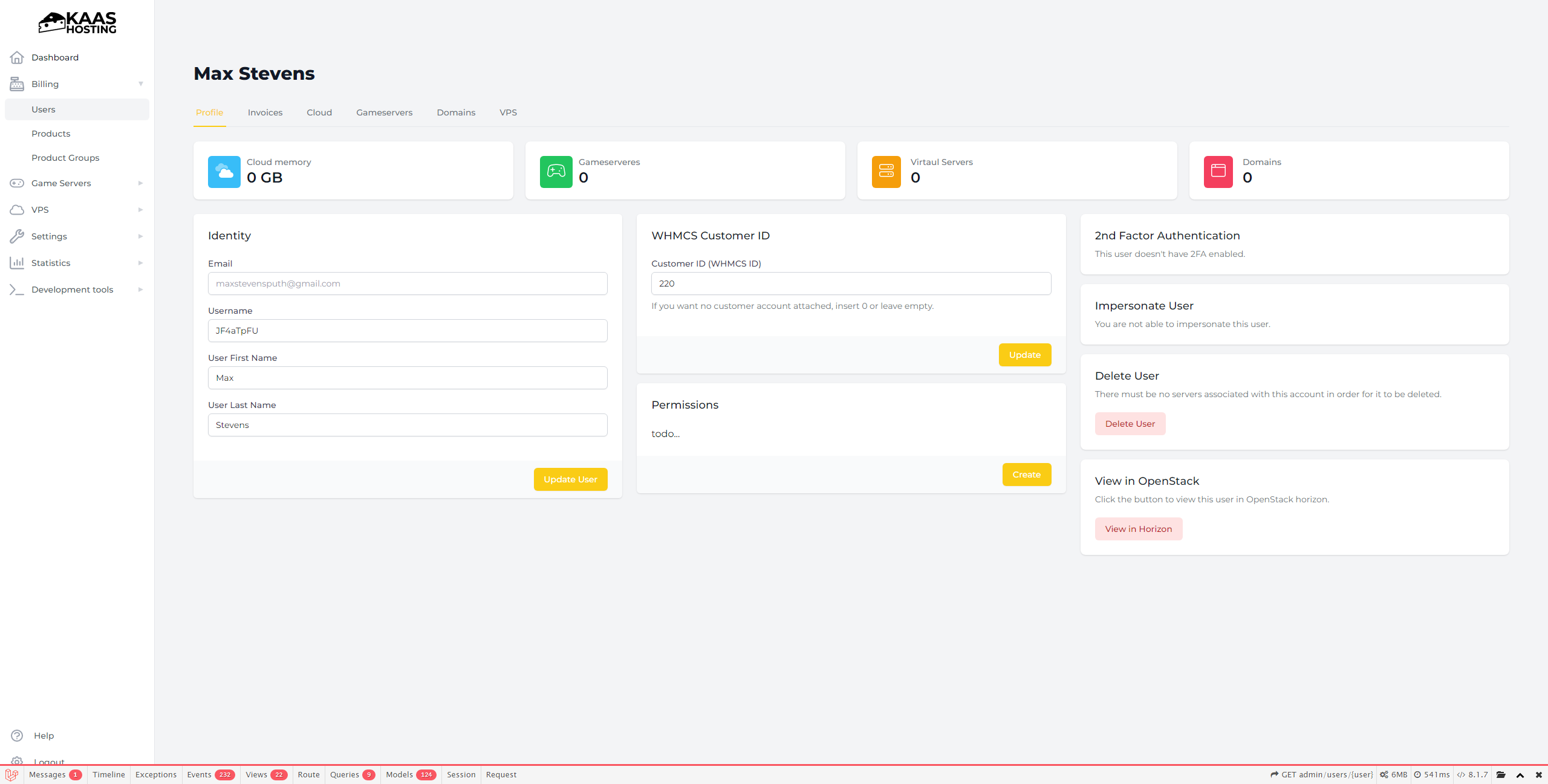Open the Gameservers tab
Image resolution: width=1548 pixels, height=784 pixels.
(384, 112)
